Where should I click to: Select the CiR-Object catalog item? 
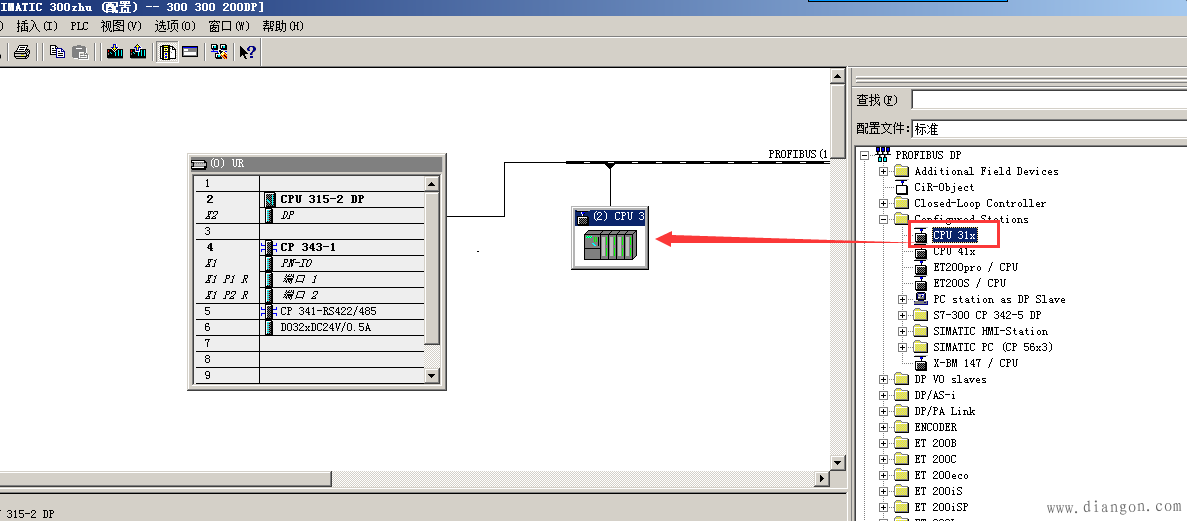(944, 187)
